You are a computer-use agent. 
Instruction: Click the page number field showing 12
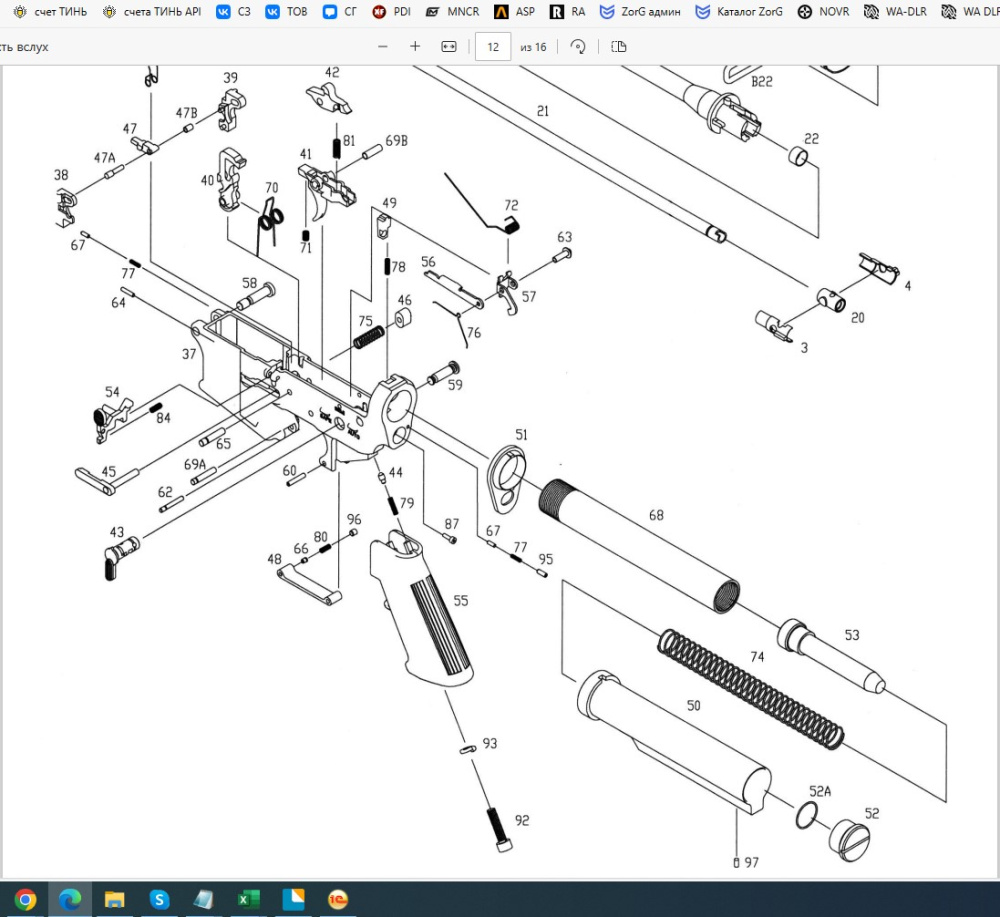[x=493, y=47]
